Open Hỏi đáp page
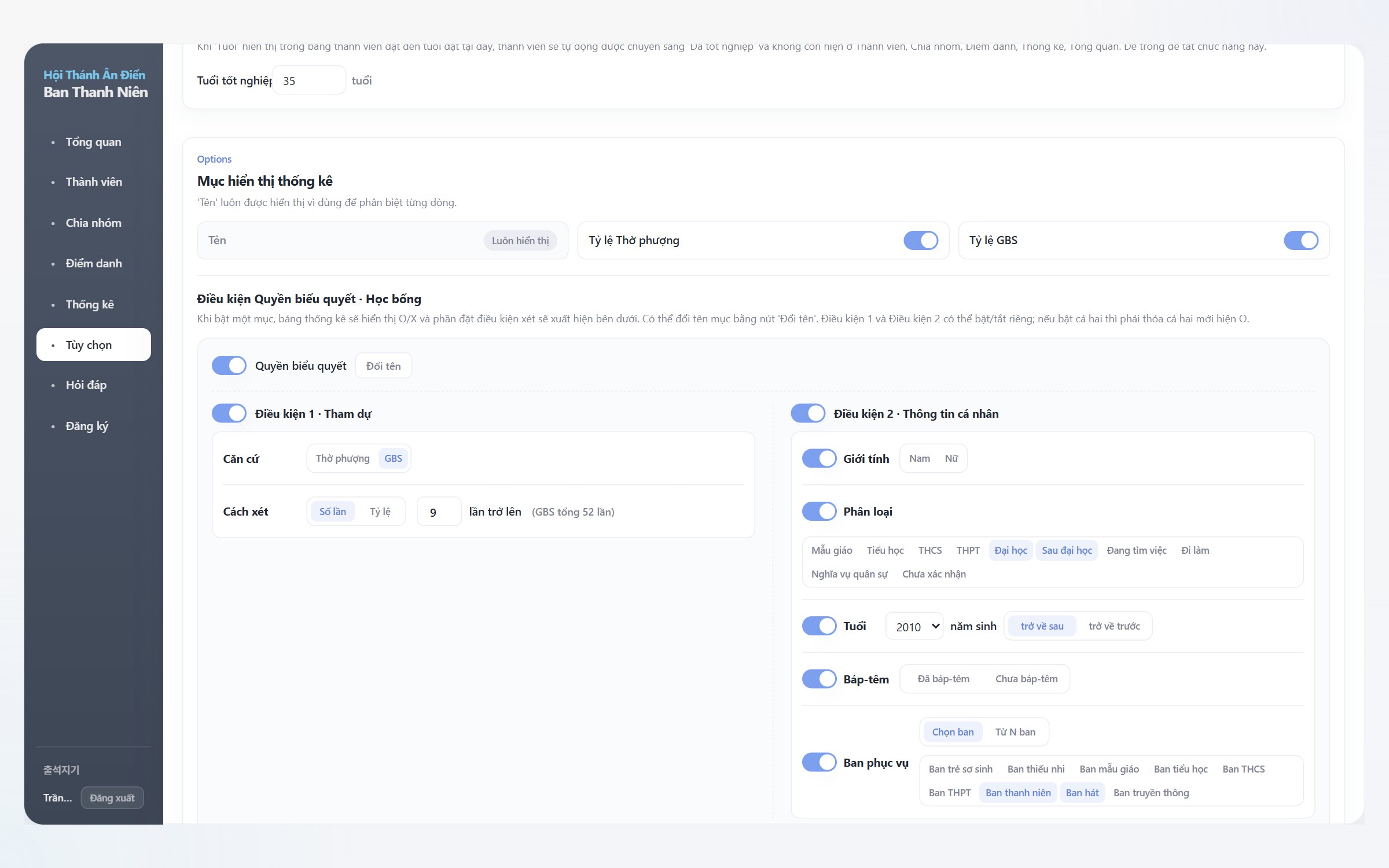Viewport: 1389px width, 868px height. [x=94, y=385]
